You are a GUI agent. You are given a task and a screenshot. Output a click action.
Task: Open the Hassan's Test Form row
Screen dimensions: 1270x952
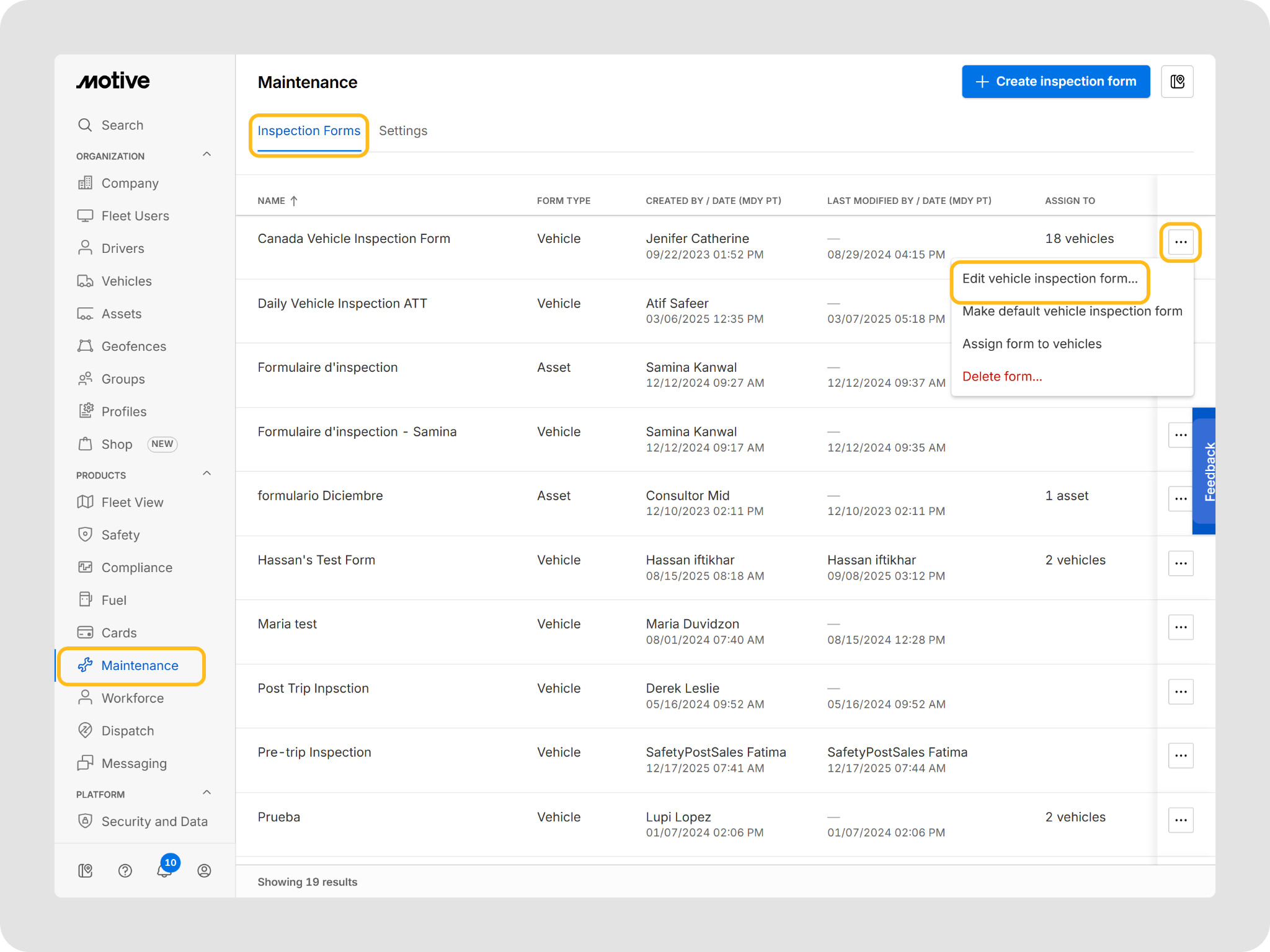(x=316, y=560)
